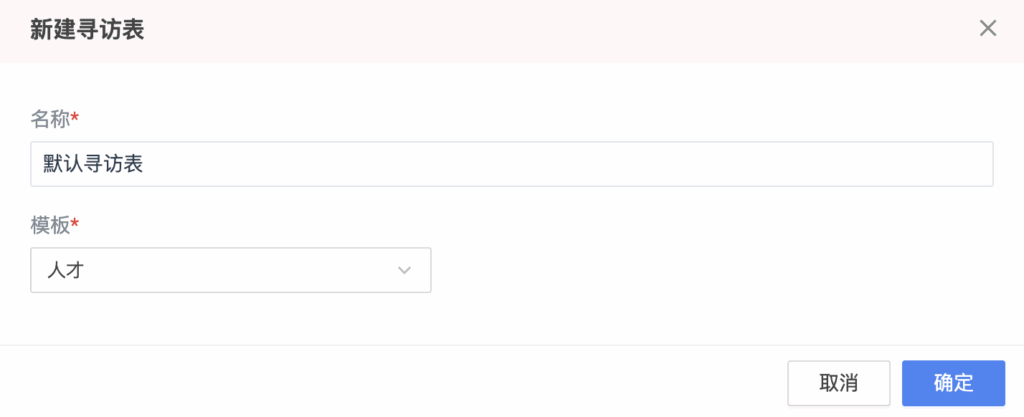Click the down chevron icon beside 人才
The height and width of the screenshot is (417, 1024).
pos(404,270)
